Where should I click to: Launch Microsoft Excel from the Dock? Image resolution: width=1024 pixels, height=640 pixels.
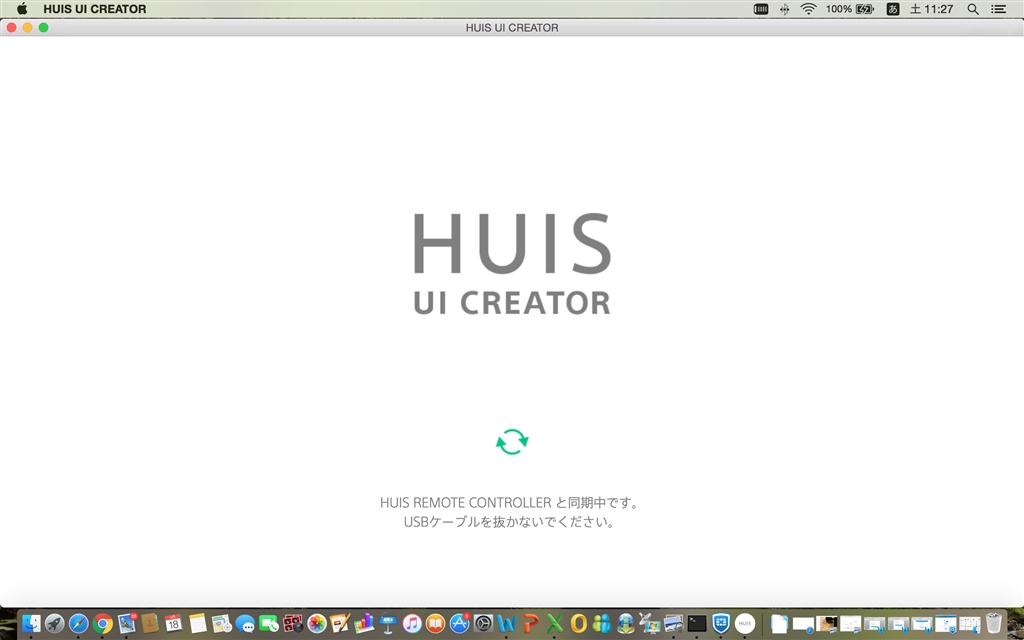[x=554, y=624]
